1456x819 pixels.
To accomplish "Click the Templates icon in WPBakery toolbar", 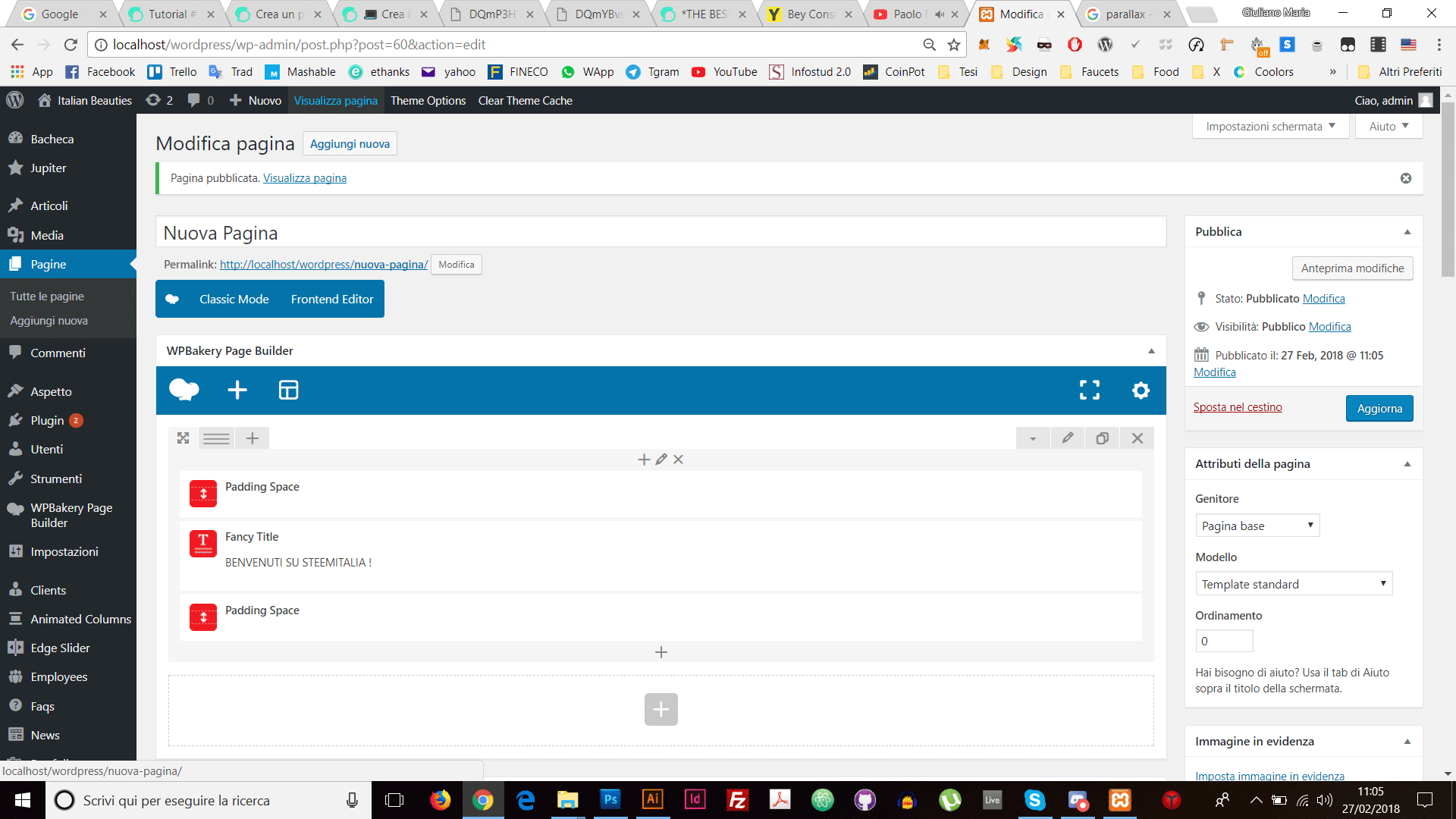I will tap(288, 390).
